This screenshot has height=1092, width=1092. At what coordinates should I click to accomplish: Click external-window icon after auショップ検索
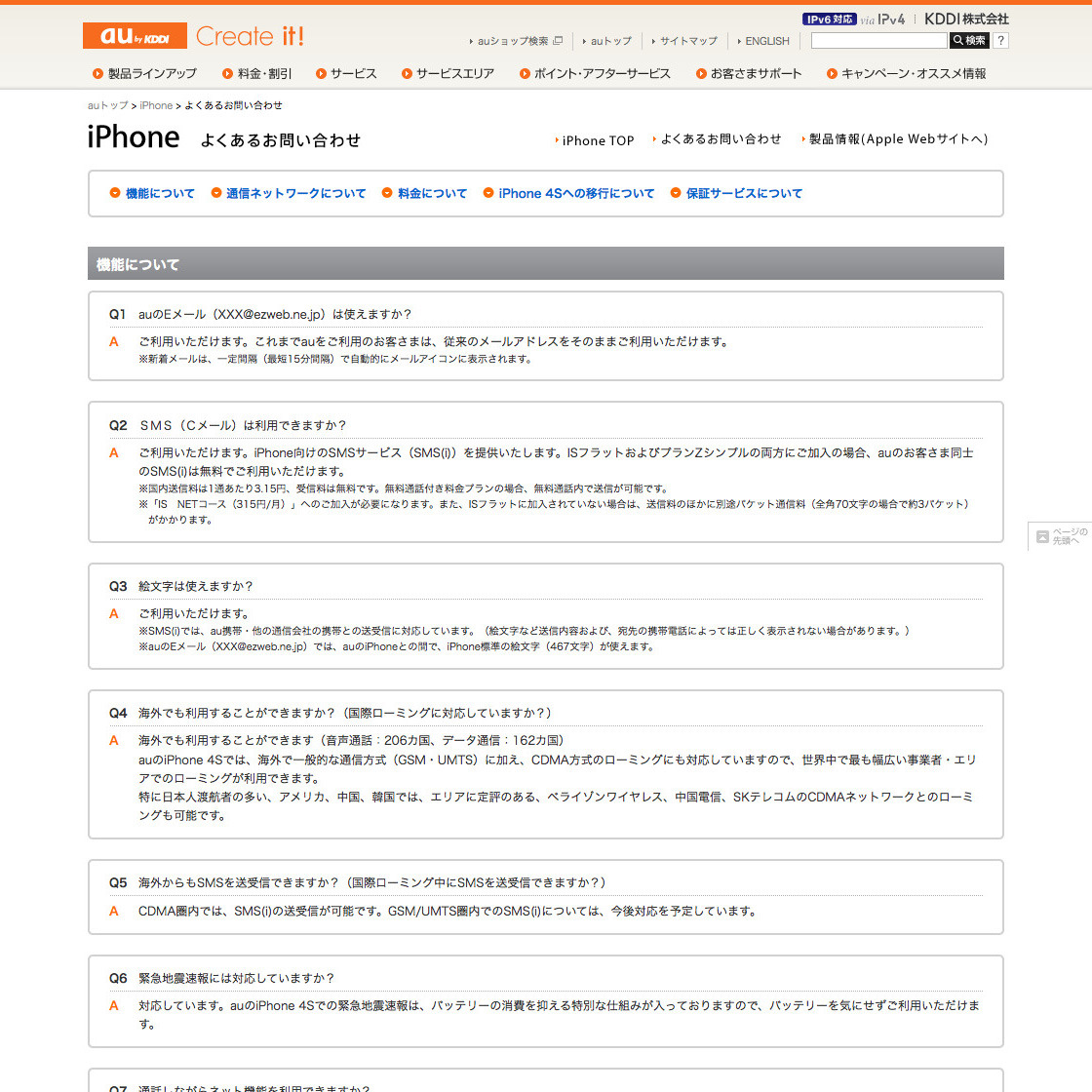coord(558,40)
